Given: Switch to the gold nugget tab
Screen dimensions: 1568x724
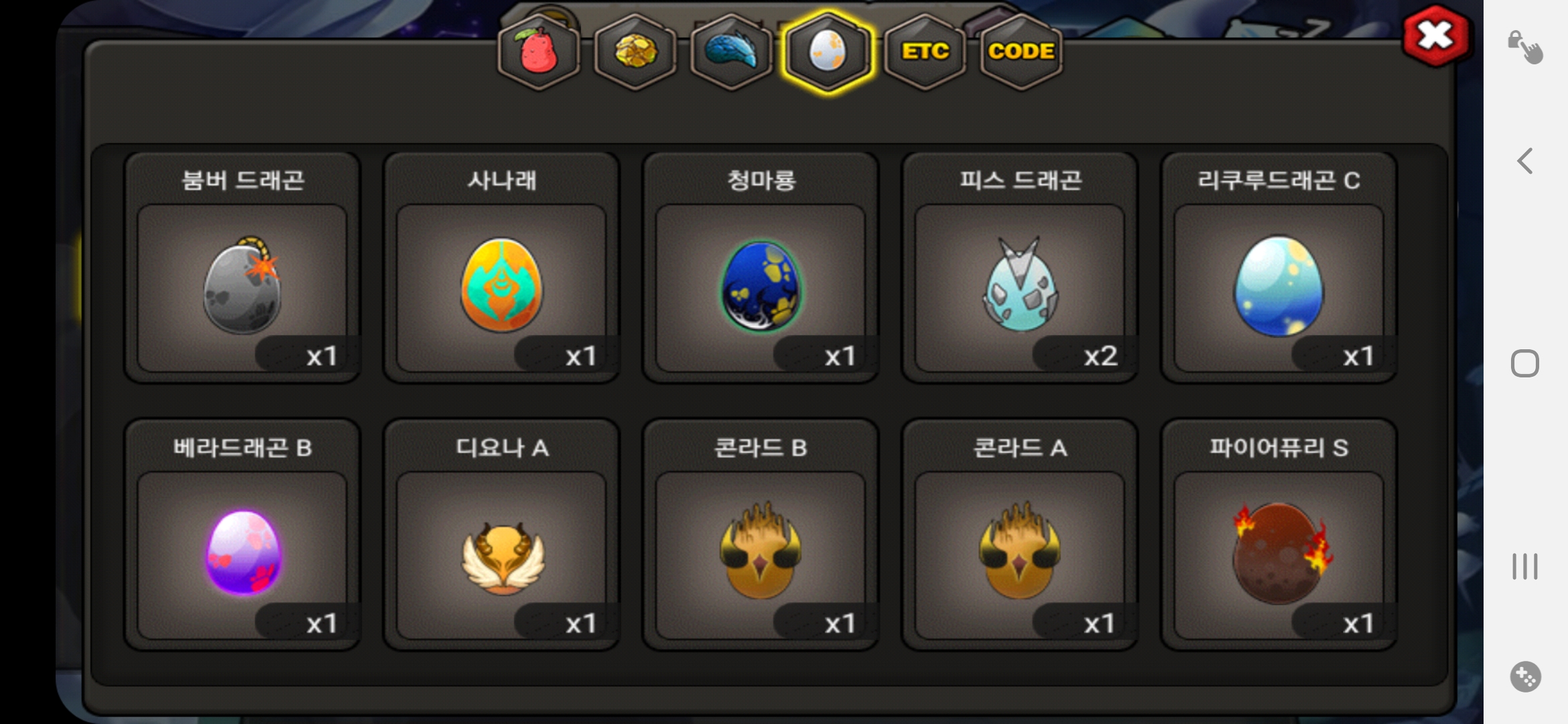Looking at the screenshot, I should click(635, 52).
